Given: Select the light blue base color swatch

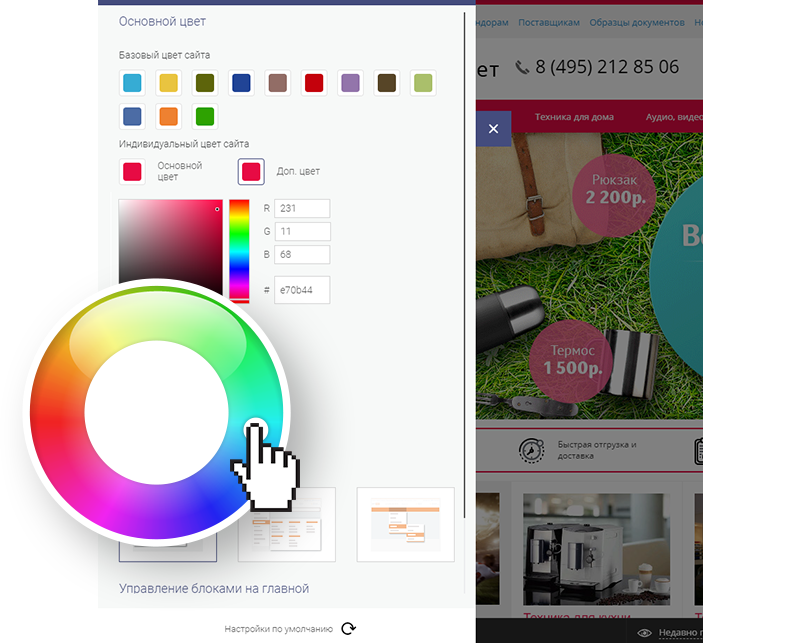Looking at the screenshot, I should (x=132, y=83).
